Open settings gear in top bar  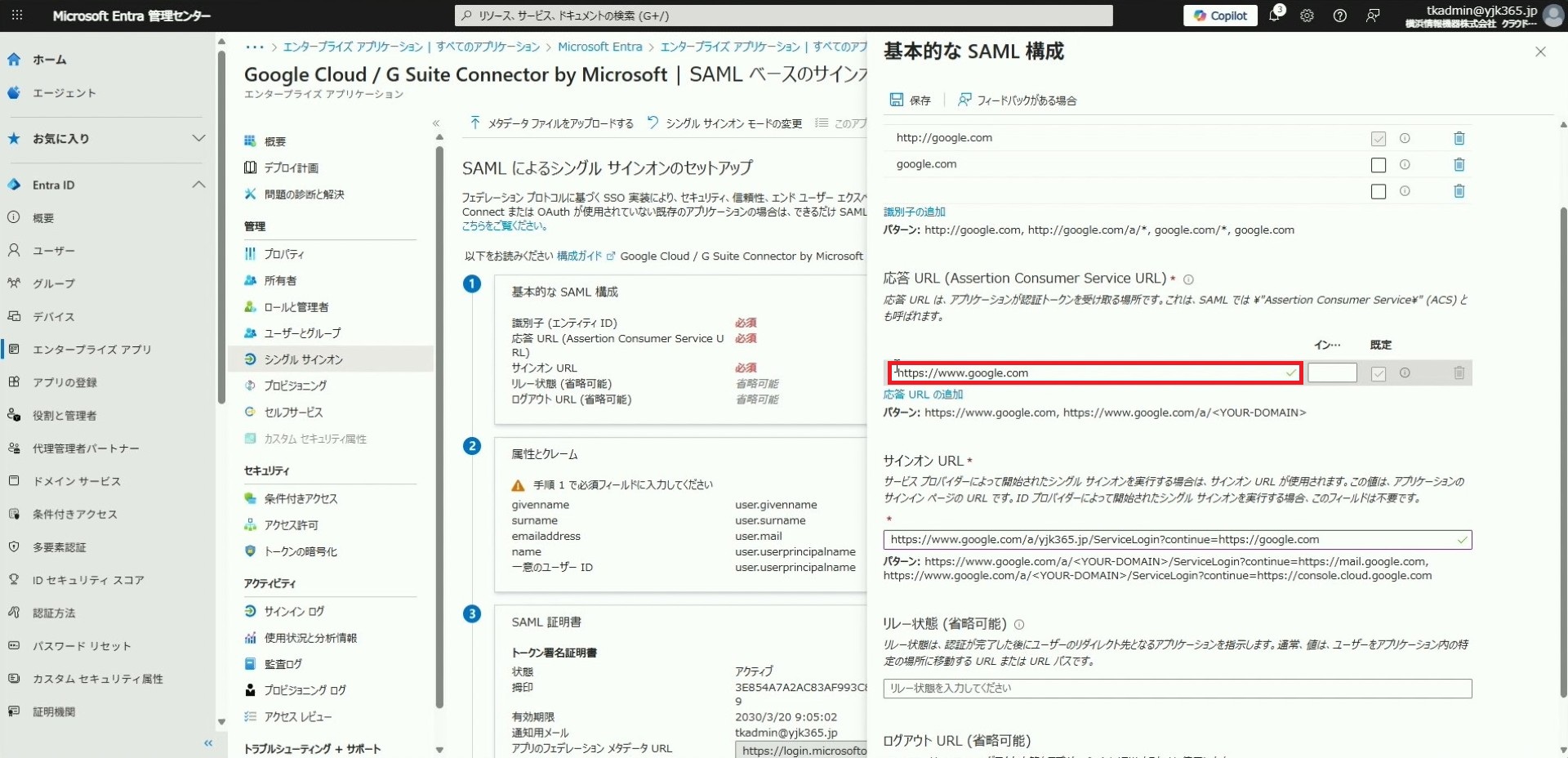[1307, 16]
